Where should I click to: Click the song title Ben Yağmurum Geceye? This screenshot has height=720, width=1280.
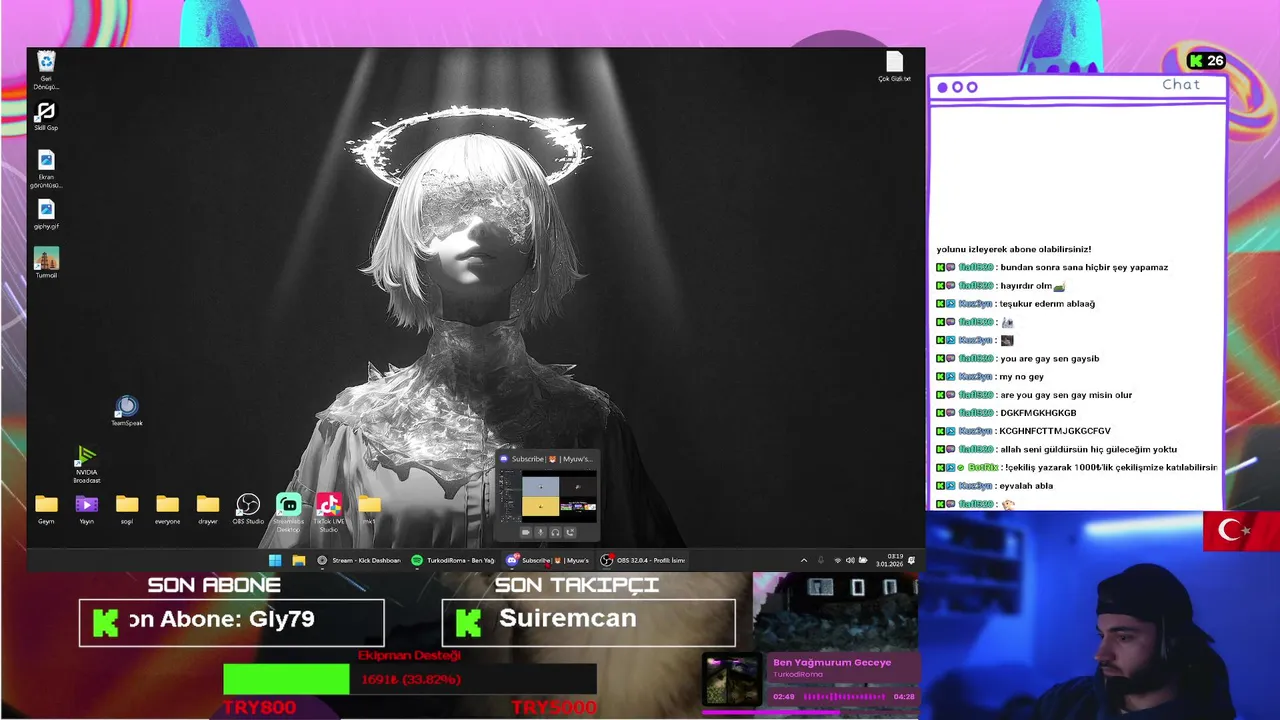pos(832,662)
